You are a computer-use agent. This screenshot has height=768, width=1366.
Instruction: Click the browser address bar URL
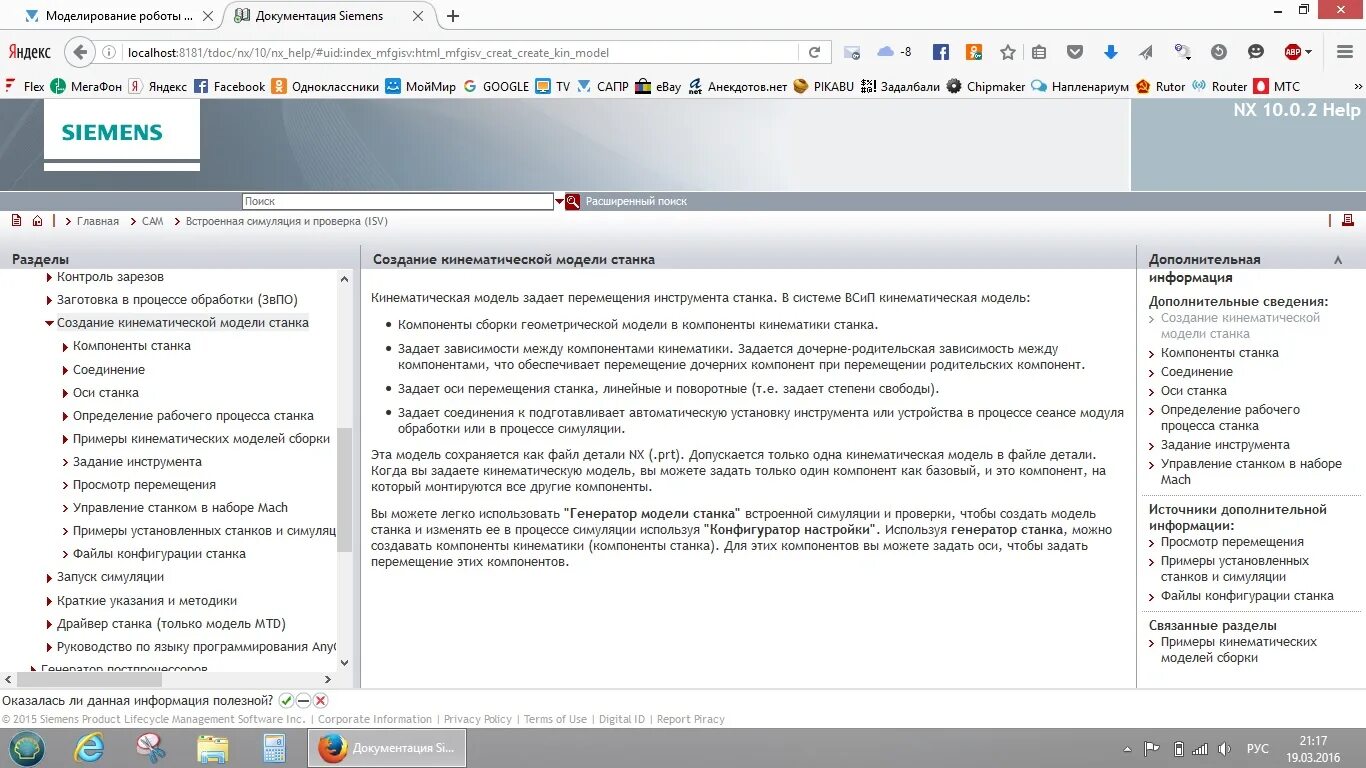click(368, 53)
